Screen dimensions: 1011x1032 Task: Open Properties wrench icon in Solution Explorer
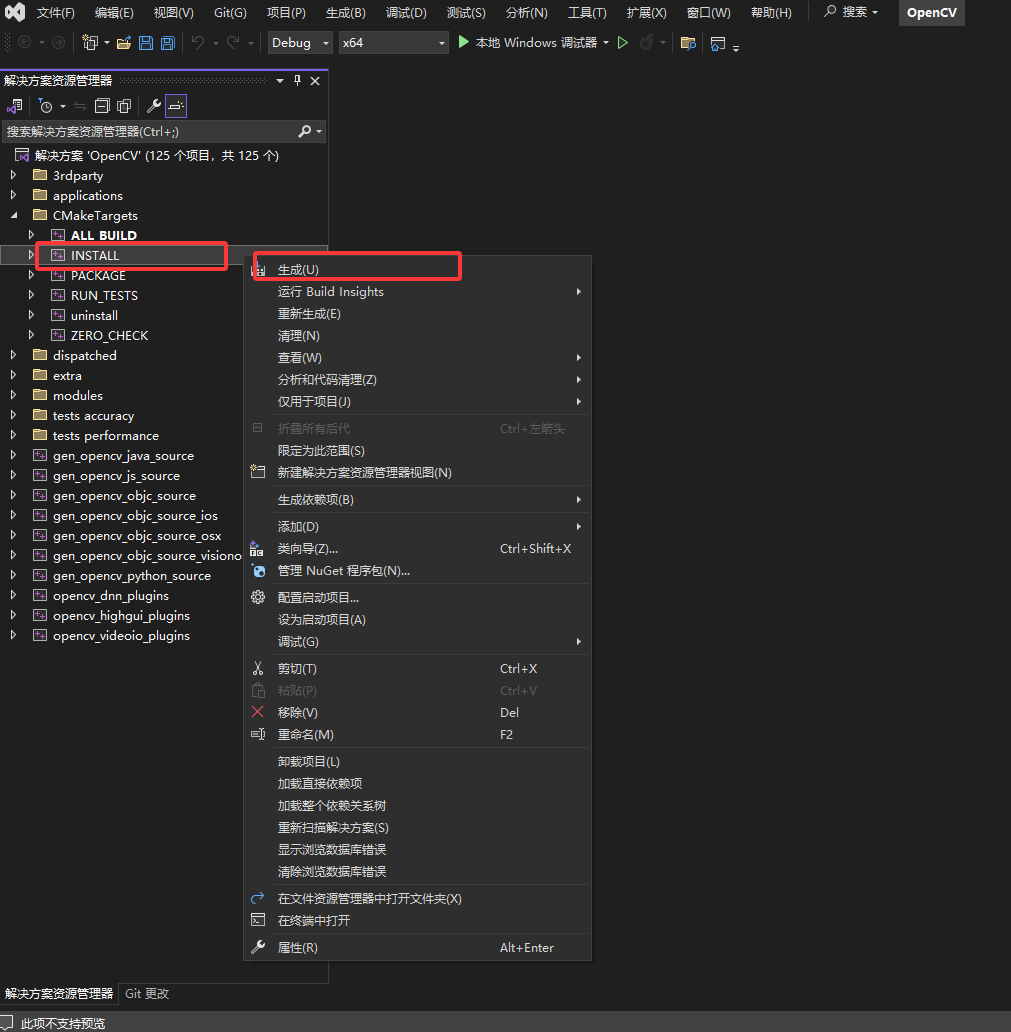pyautogui.click(x=154, y=106)
